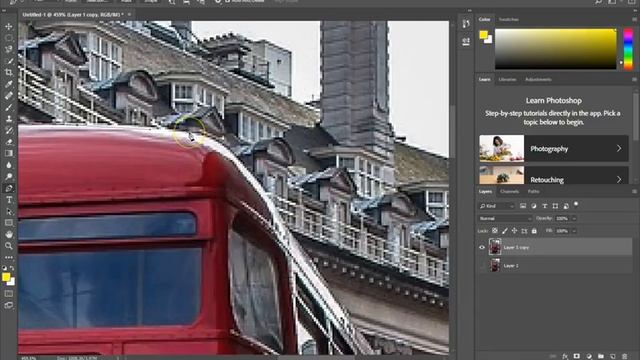Open the Normal blend mode dropdown
Screen dimensions: 640x360
click(505, 219)
